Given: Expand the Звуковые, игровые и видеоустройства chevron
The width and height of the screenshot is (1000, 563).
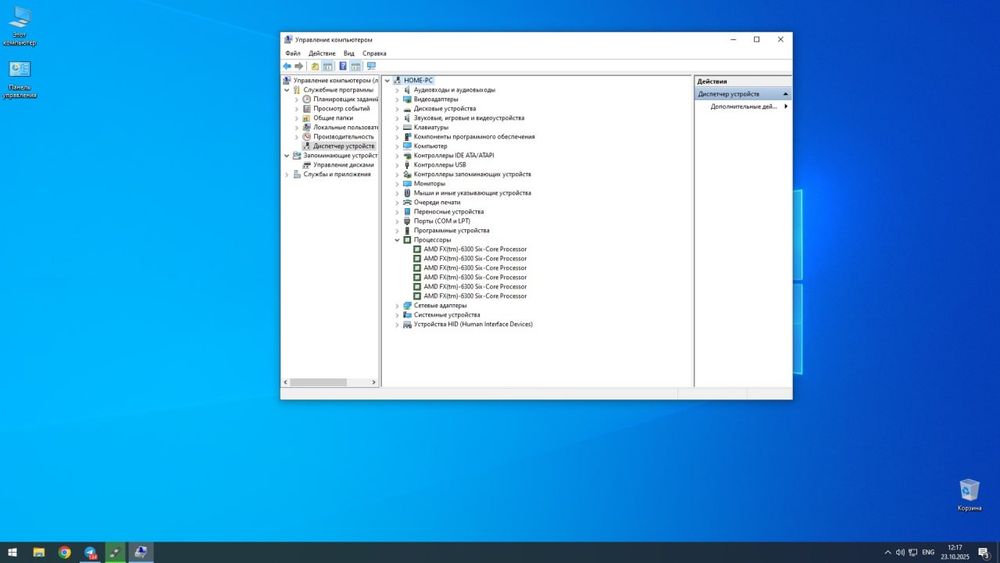Looking at the screenshot, I should pos(397,118).
